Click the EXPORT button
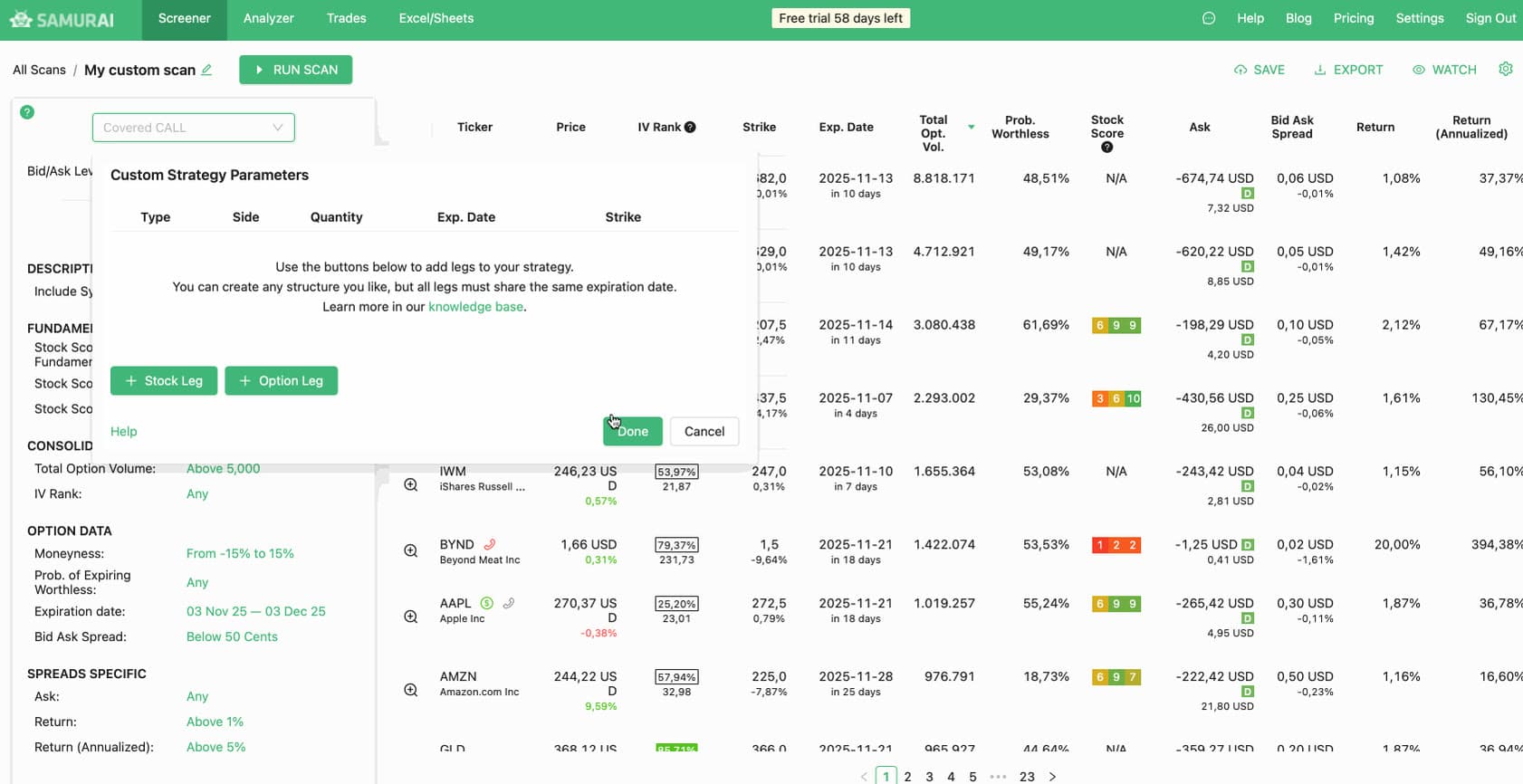 point(1348,70)
